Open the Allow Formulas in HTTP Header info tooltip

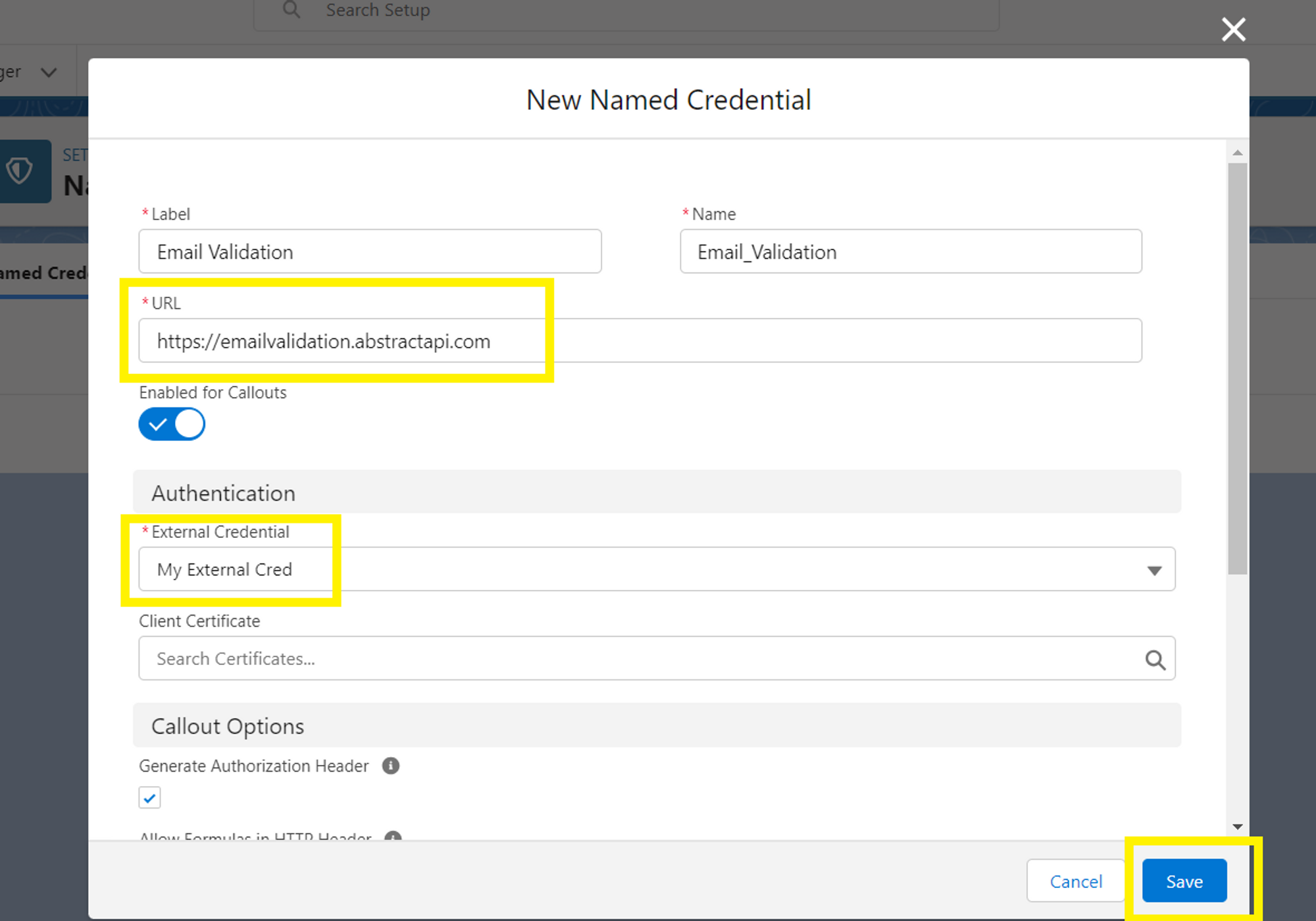pos(393,837)
